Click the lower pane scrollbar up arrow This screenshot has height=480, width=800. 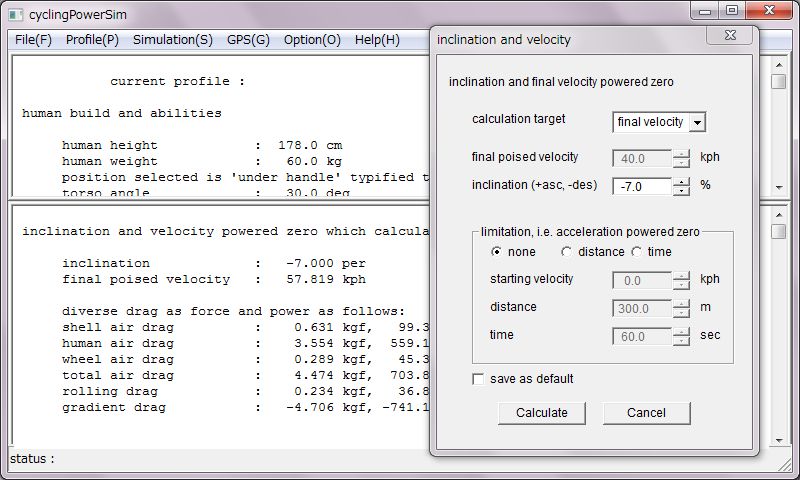pyautogui.click(x=779, y=215)
